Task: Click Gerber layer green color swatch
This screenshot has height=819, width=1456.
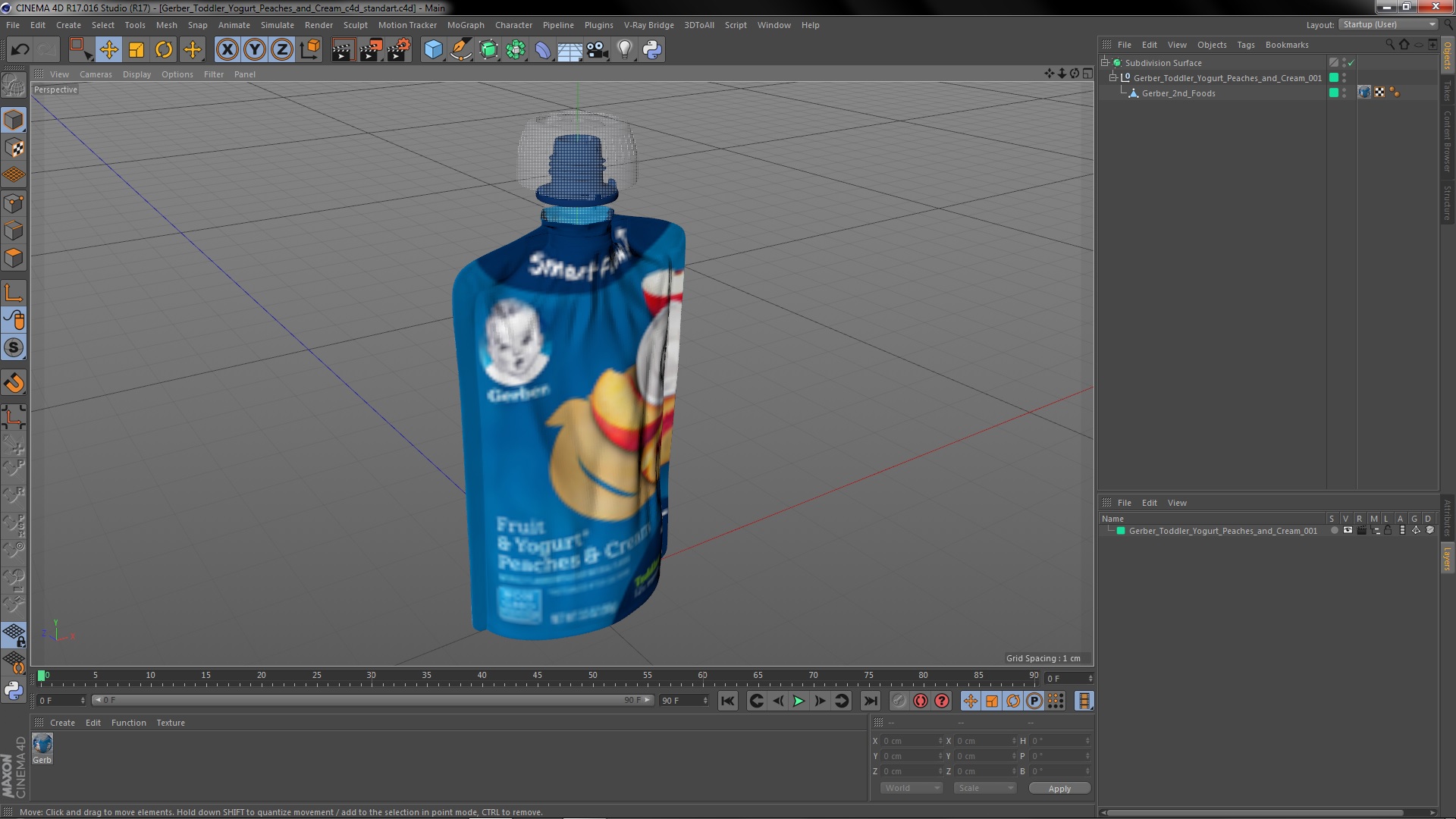Action: pos(1121,531)
